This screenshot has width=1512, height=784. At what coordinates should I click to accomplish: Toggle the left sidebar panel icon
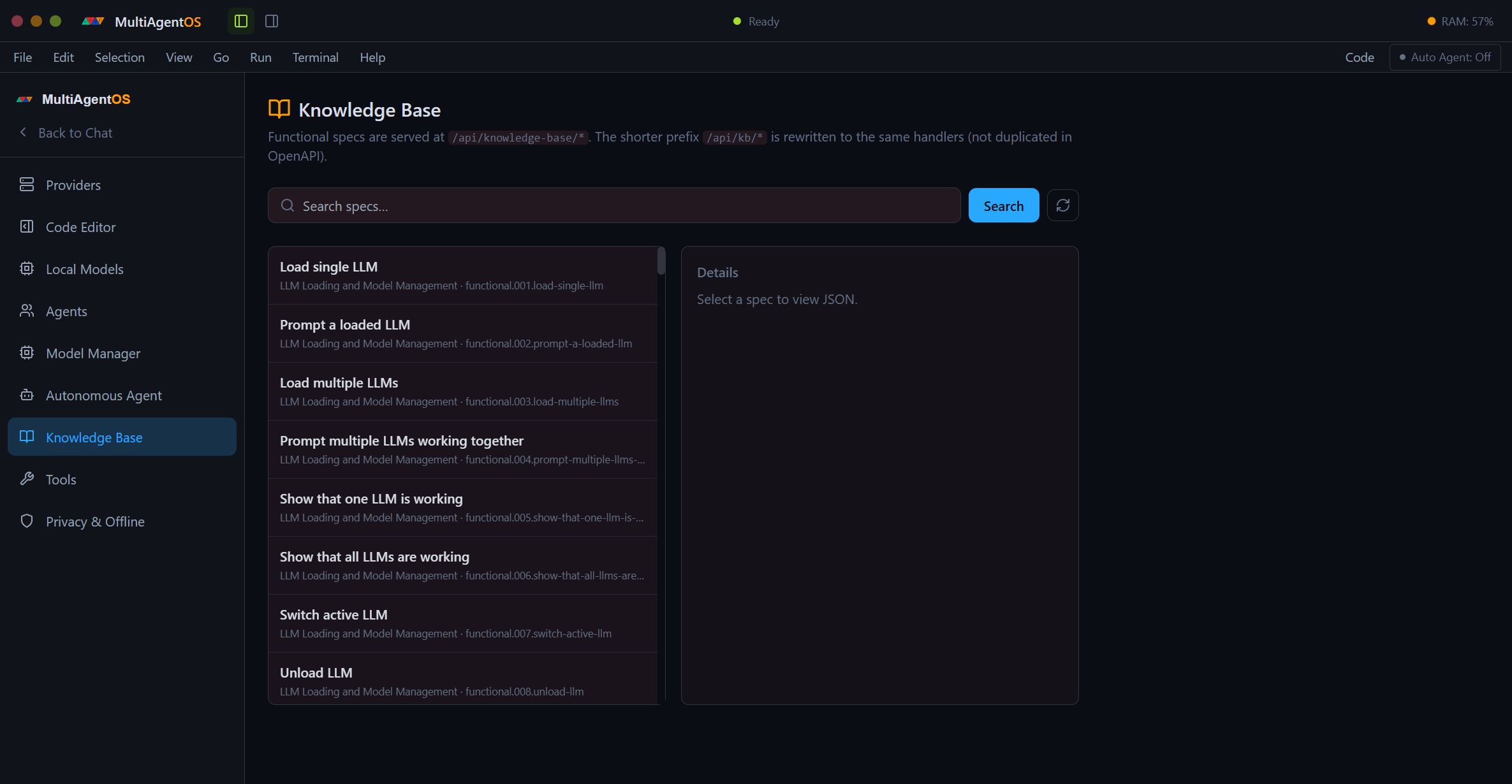point(241,21)
